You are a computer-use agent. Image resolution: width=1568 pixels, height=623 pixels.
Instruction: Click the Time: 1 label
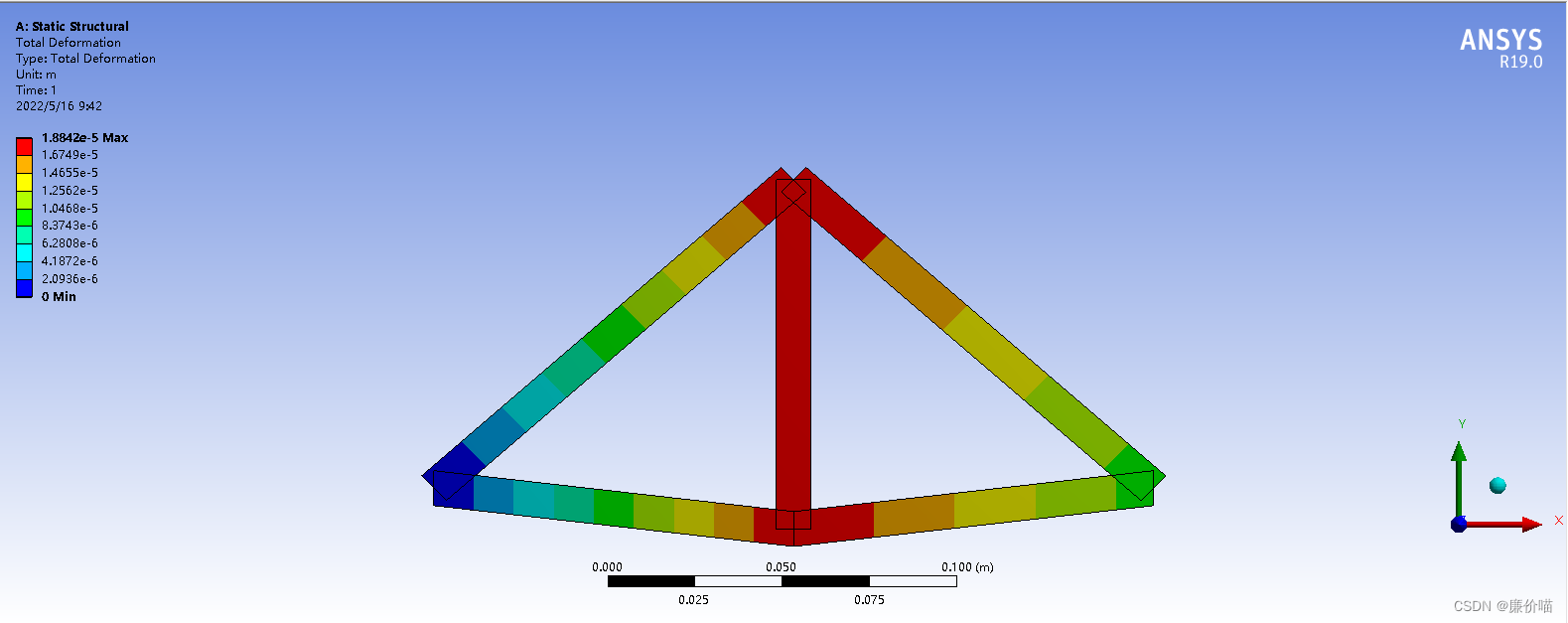click(36, 90)
